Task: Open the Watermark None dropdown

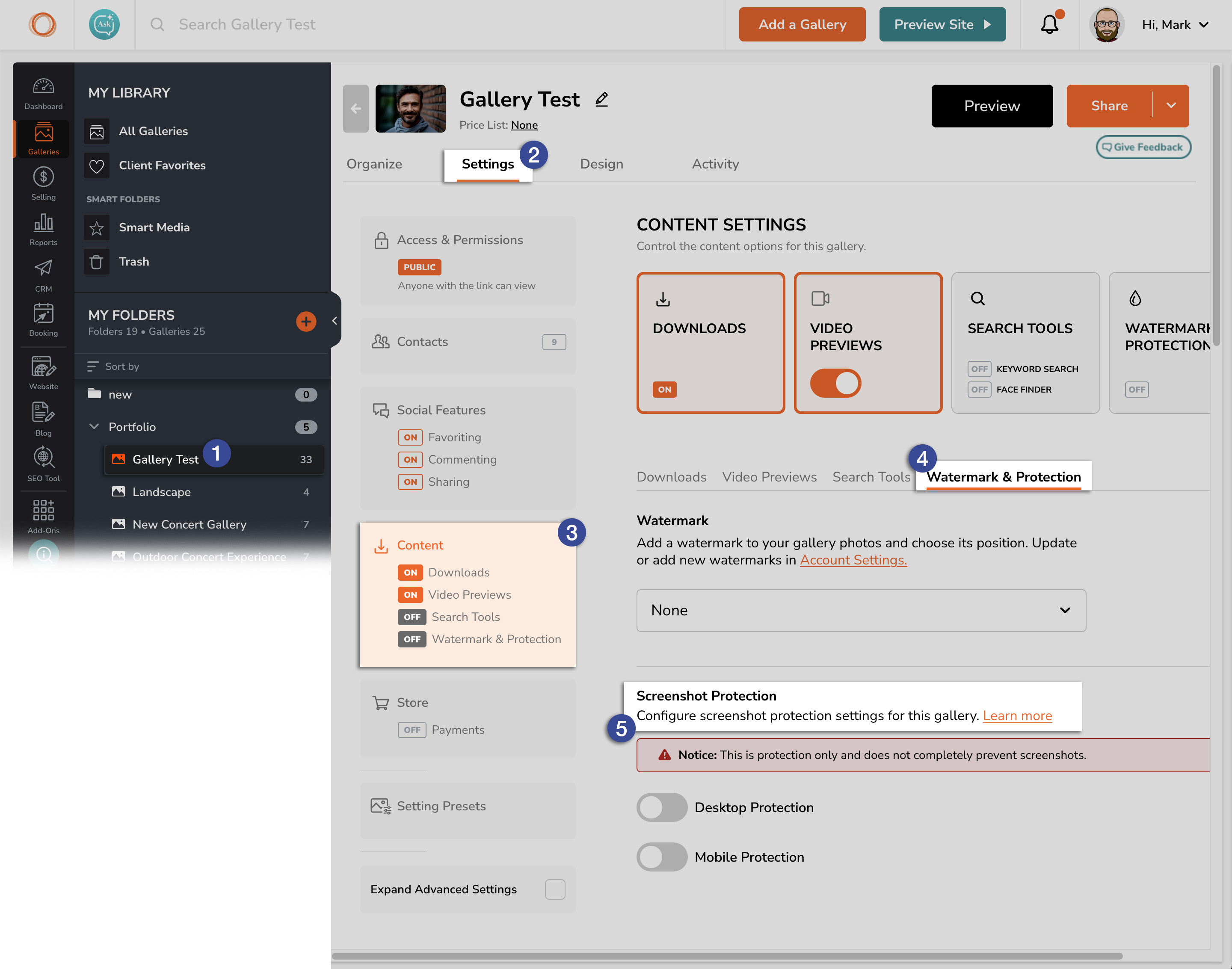Action: (861, 611)
